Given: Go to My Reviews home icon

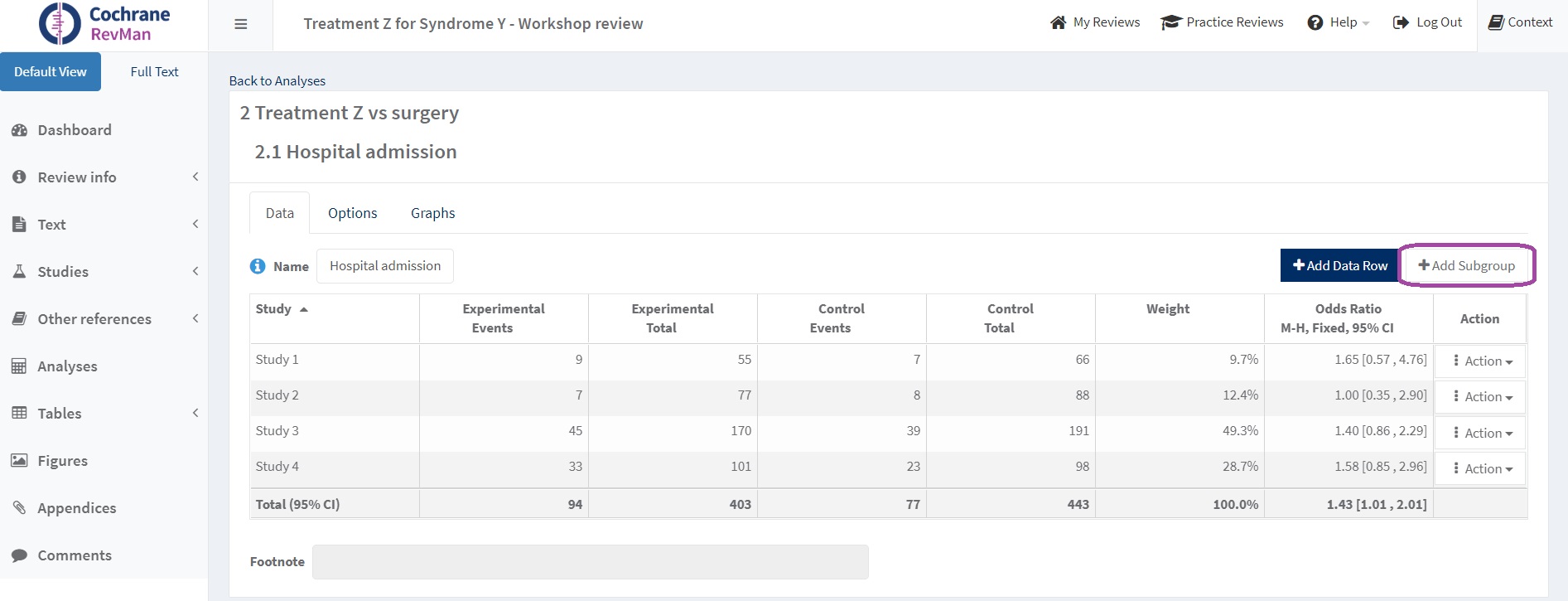Looking at the screenshot, I should [1058, 22].
